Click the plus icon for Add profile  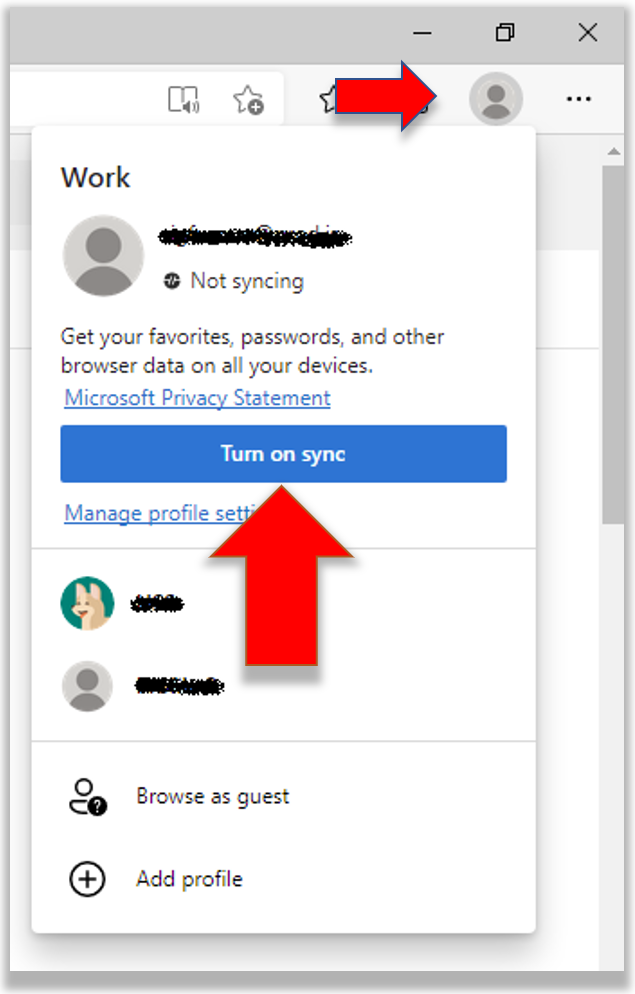click(86, 879)
